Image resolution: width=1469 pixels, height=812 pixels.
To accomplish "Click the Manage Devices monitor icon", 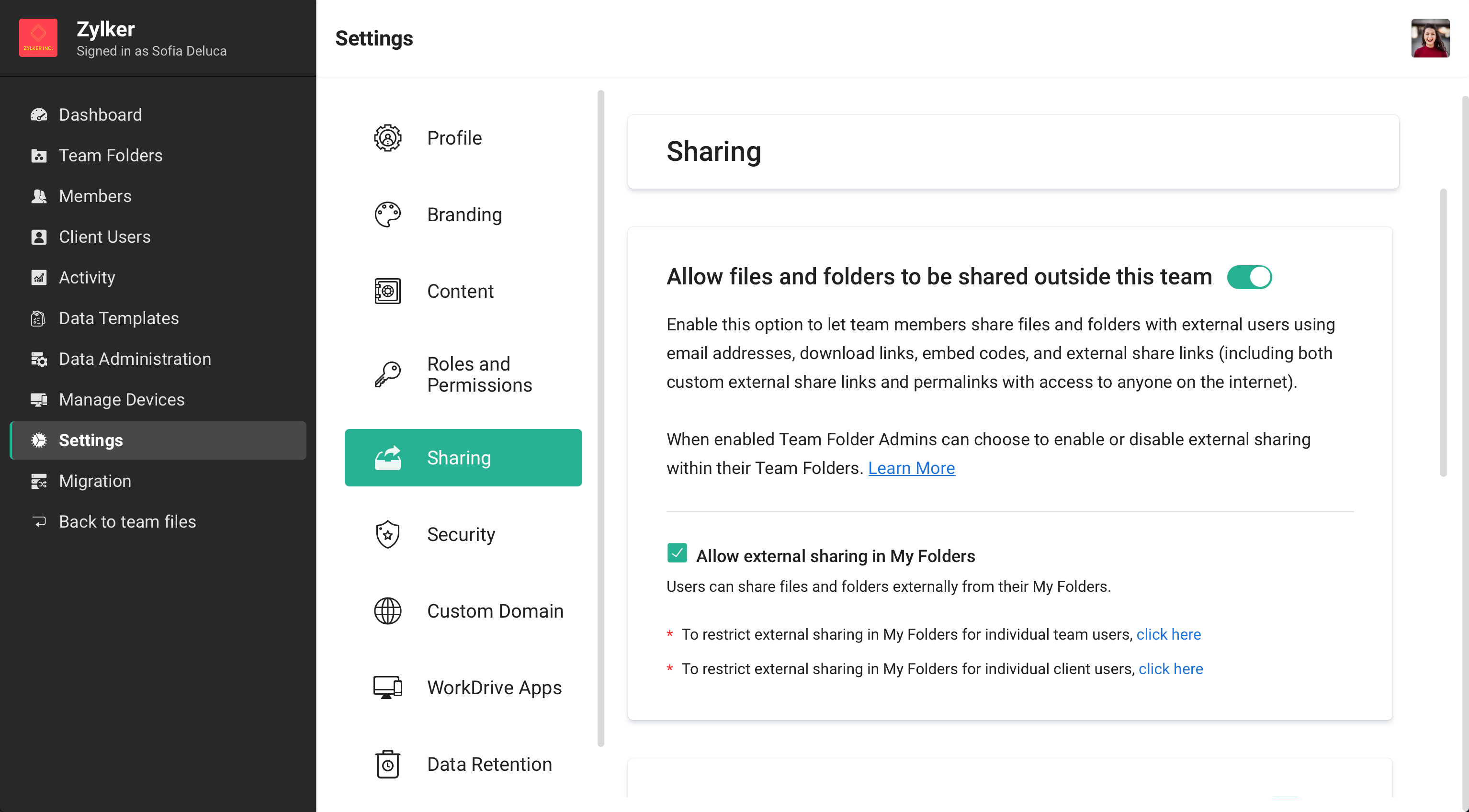I will tap(38, 400).
